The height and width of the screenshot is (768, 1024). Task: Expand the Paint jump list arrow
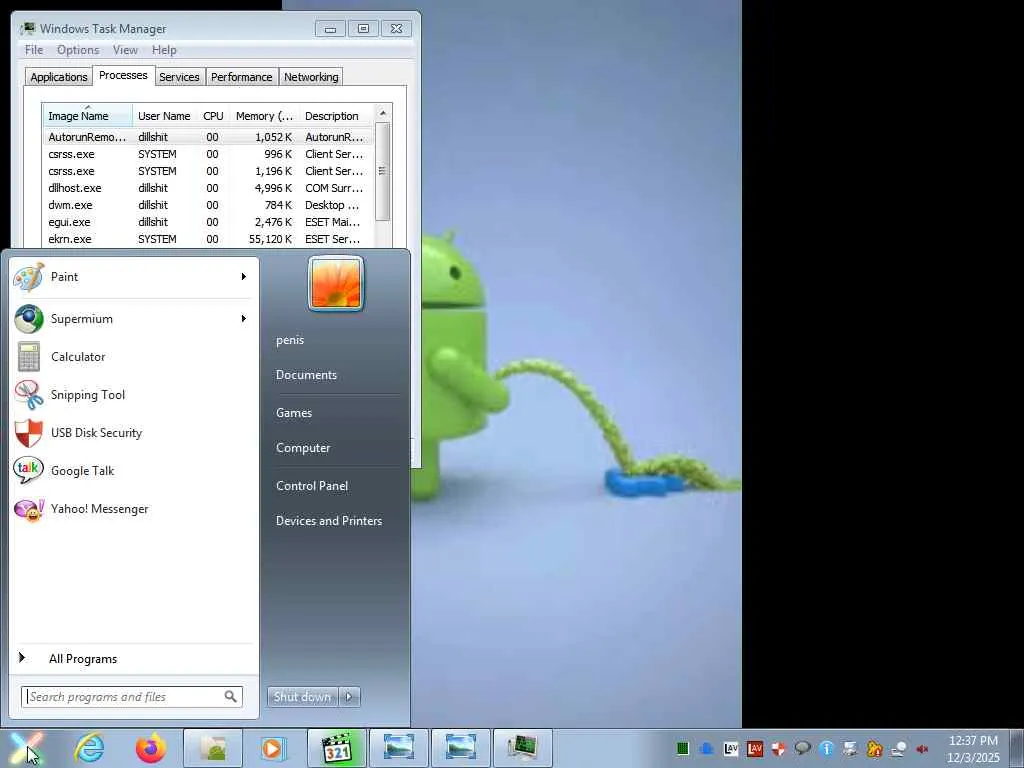(244, 277)
